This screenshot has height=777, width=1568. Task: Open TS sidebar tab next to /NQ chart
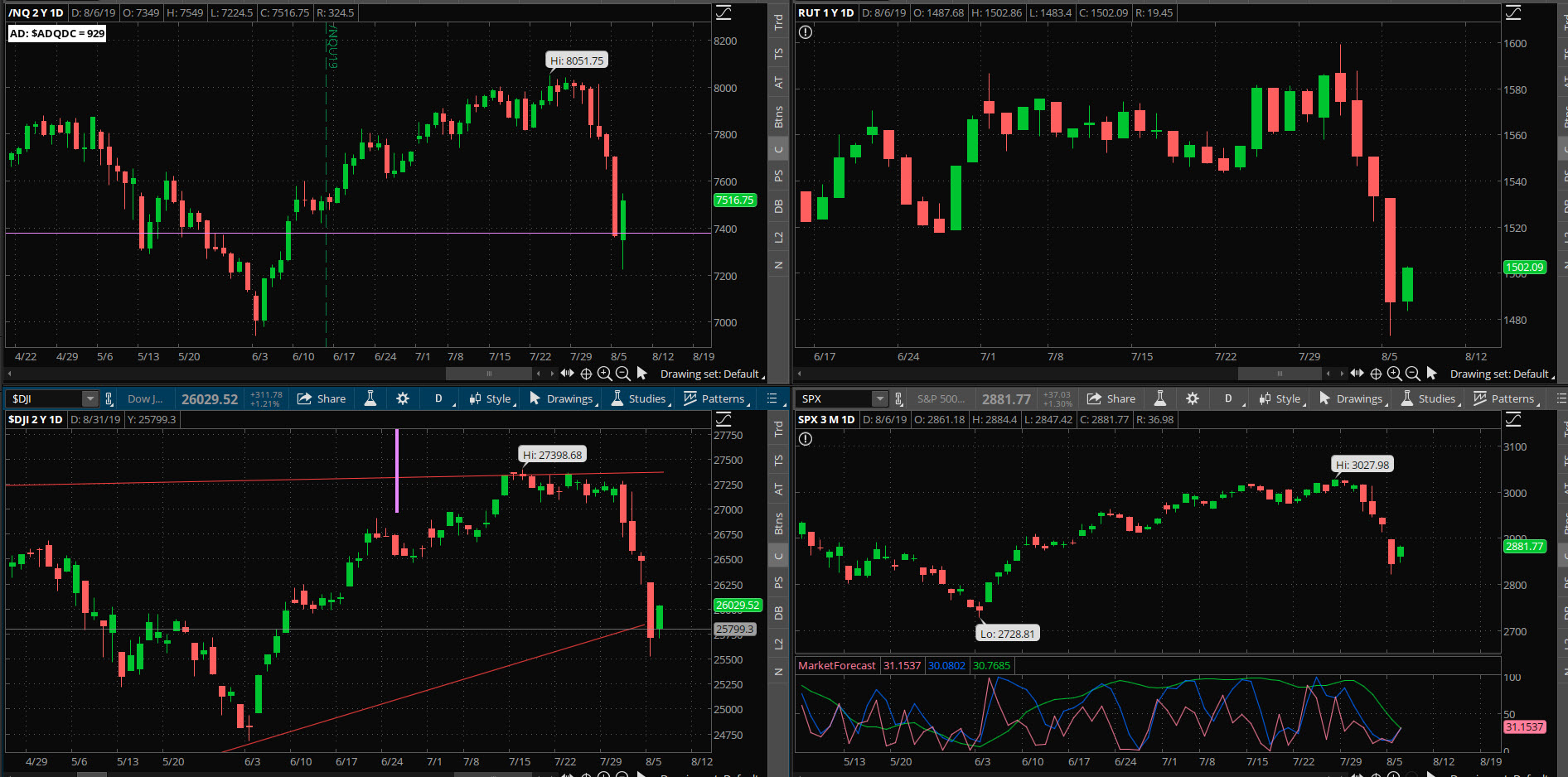click(x=778, y=53)
